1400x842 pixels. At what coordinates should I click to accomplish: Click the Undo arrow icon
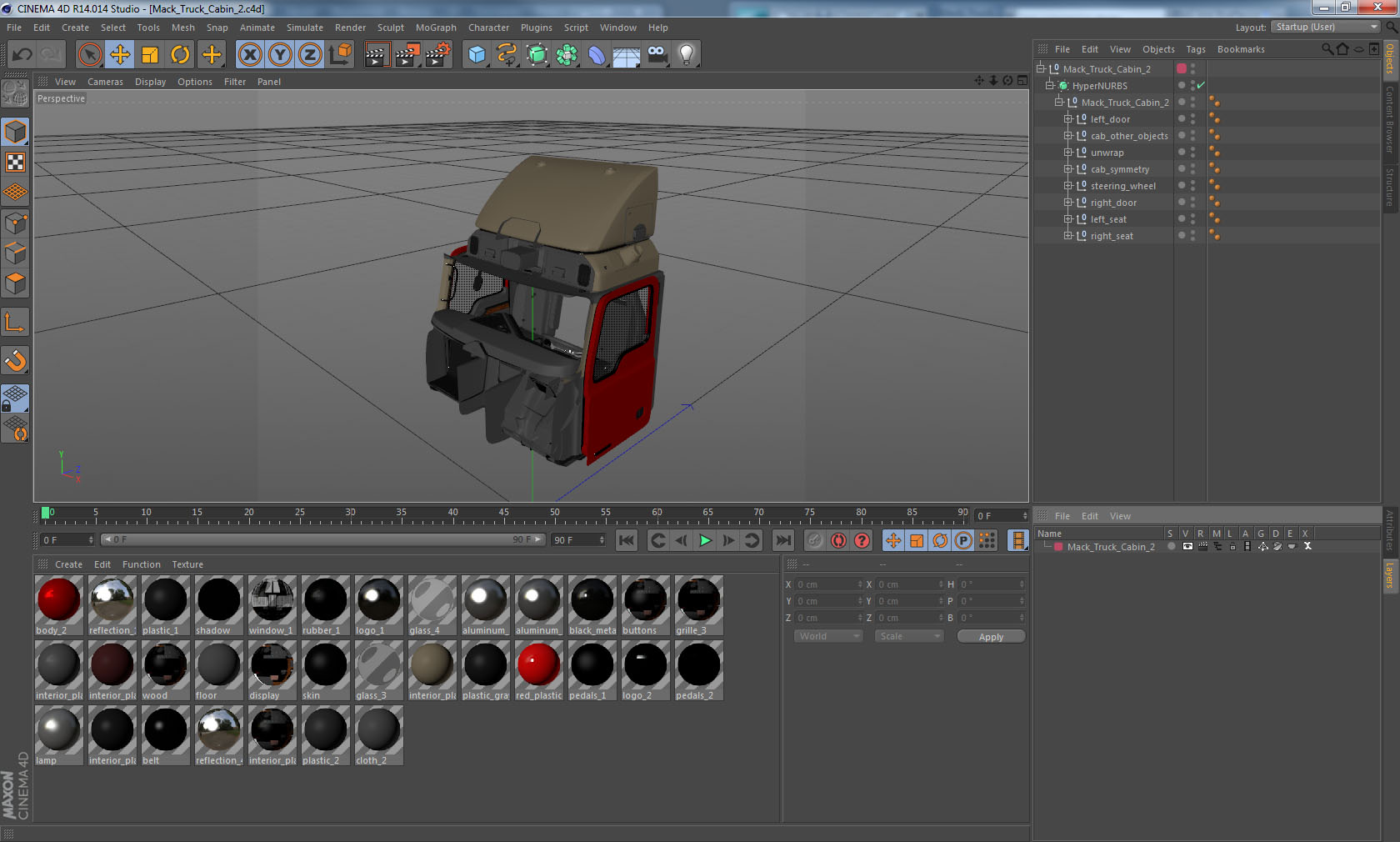click(x=22, y=55)
